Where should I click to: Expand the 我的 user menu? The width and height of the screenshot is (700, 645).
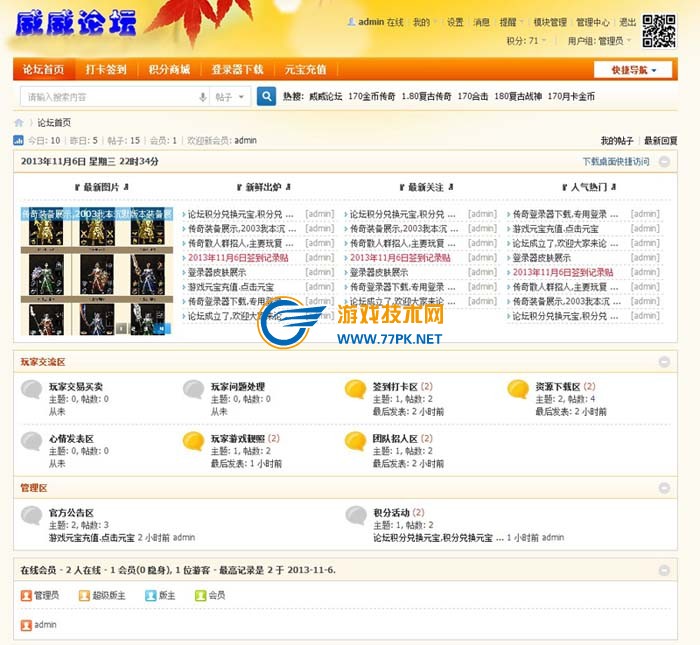click(425, 22)
